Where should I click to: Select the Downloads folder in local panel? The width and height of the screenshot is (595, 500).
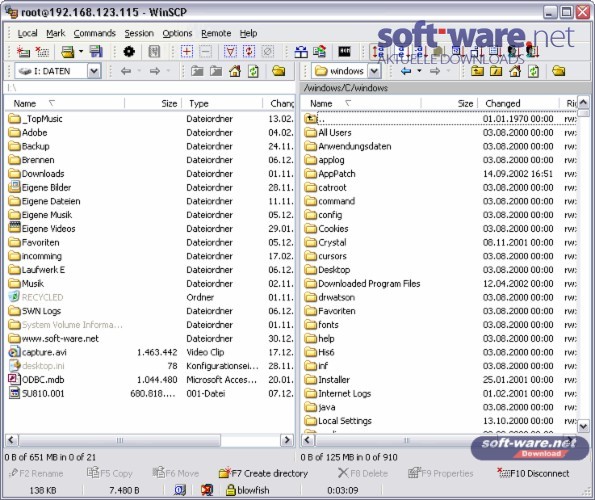pos(36,174)
